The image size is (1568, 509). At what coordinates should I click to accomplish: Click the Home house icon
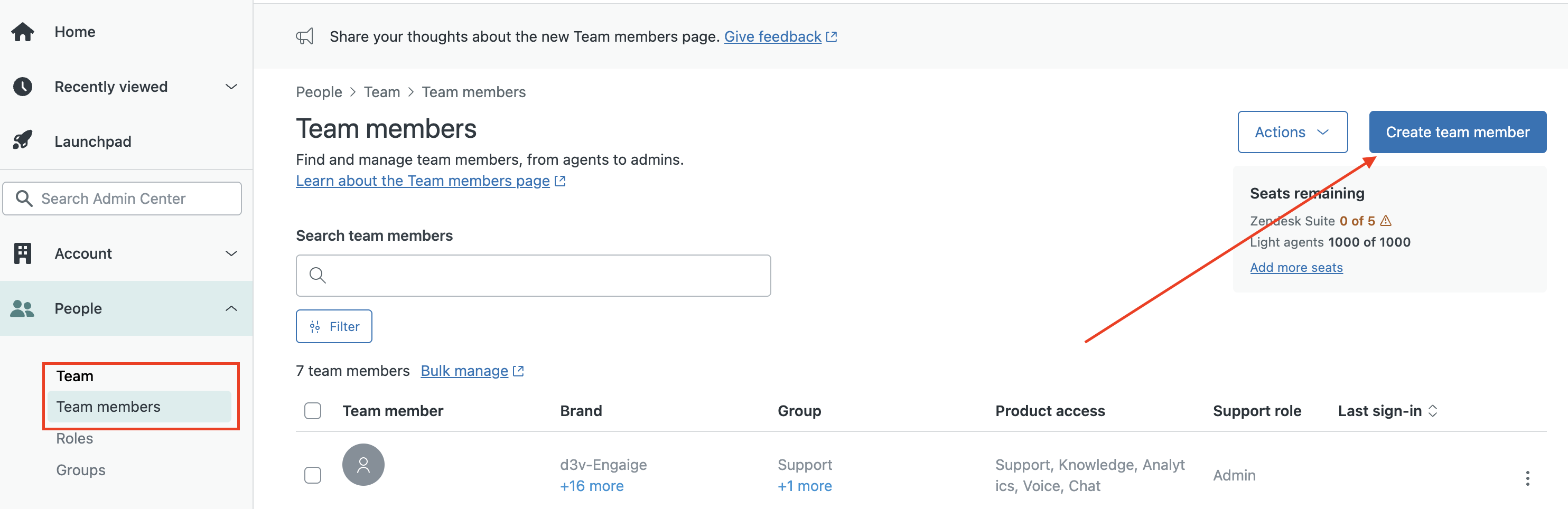tap(23, 32)
